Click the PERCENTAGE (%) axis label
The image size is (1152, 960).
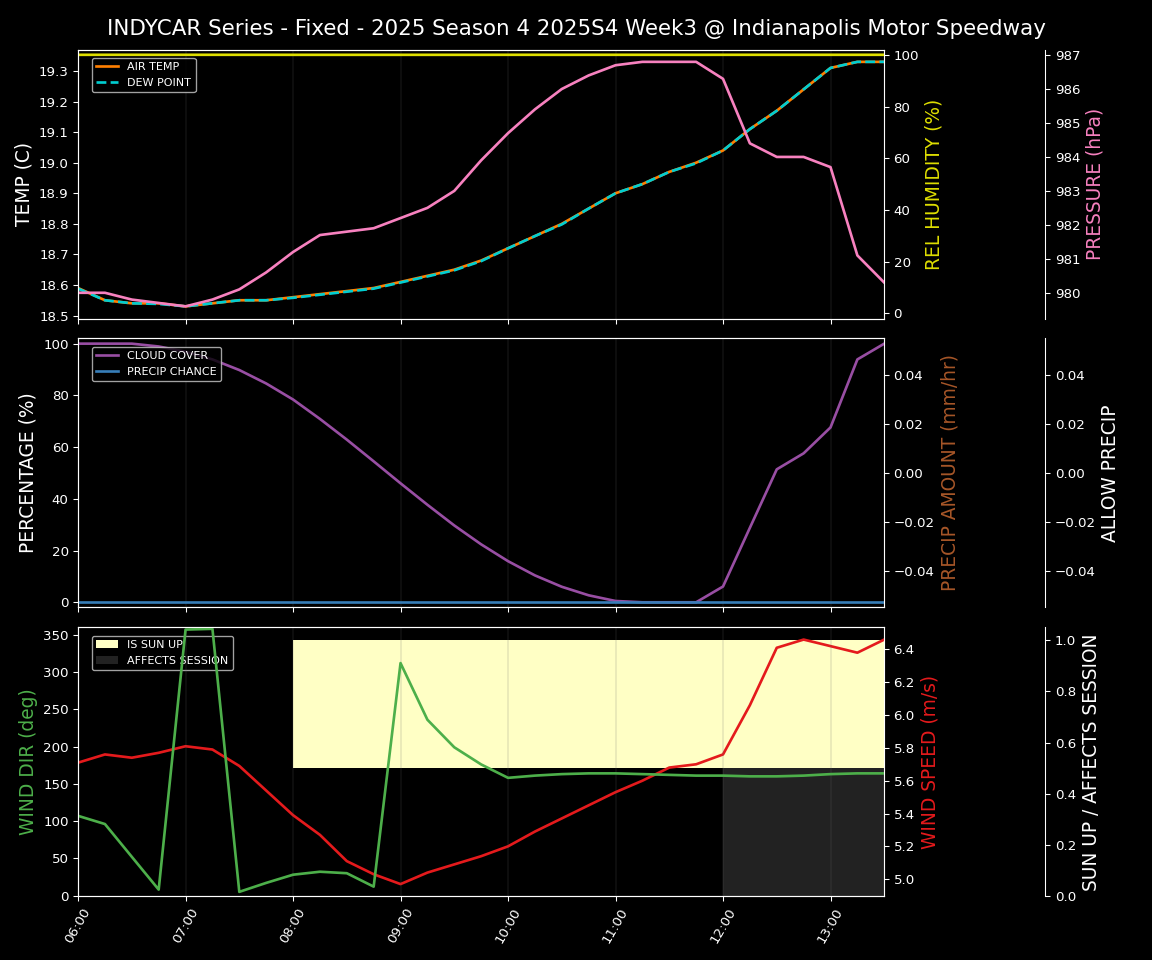[26, 473]
